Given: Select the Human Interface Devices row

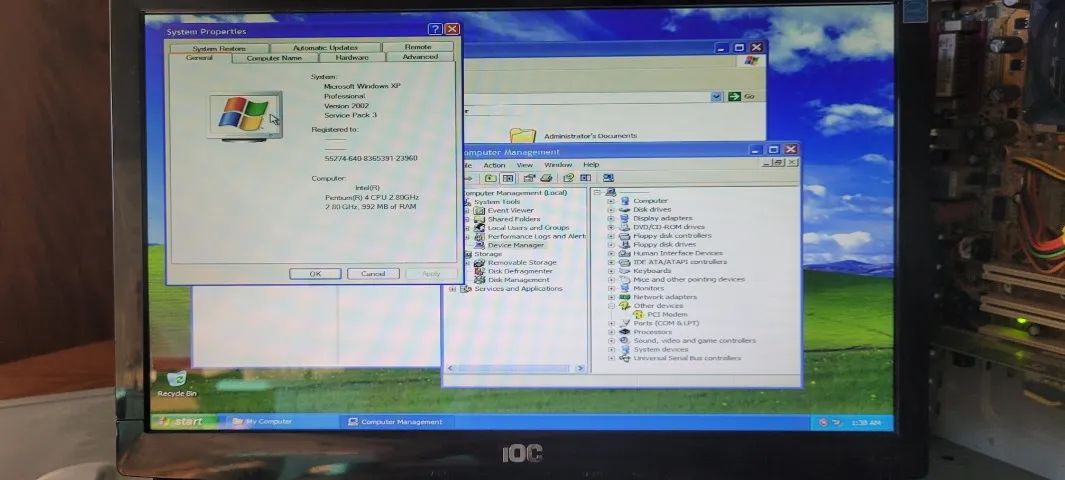Looking at the screenshot, I should (x=670, y=253).
